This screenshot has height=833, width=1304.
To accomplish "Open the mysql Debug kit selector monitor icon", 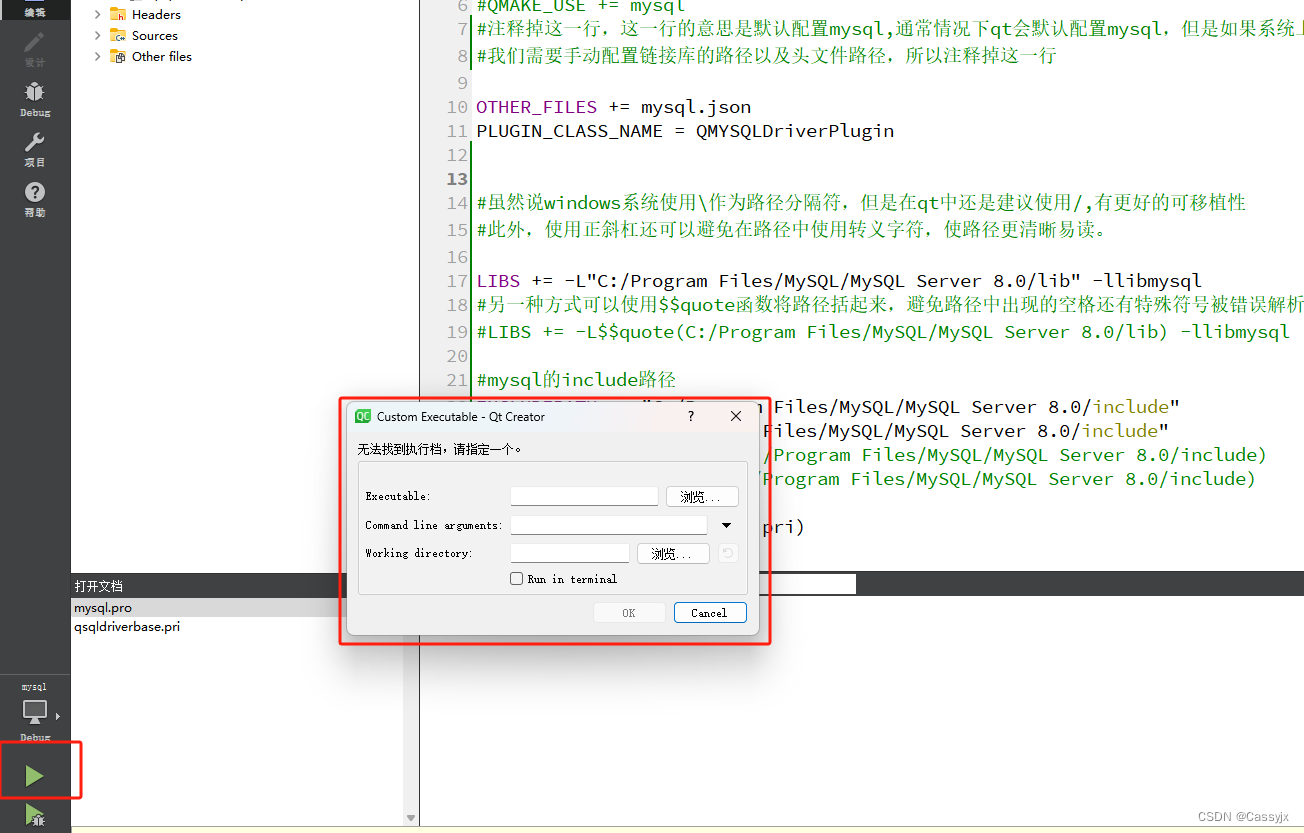I will (34, 712).
